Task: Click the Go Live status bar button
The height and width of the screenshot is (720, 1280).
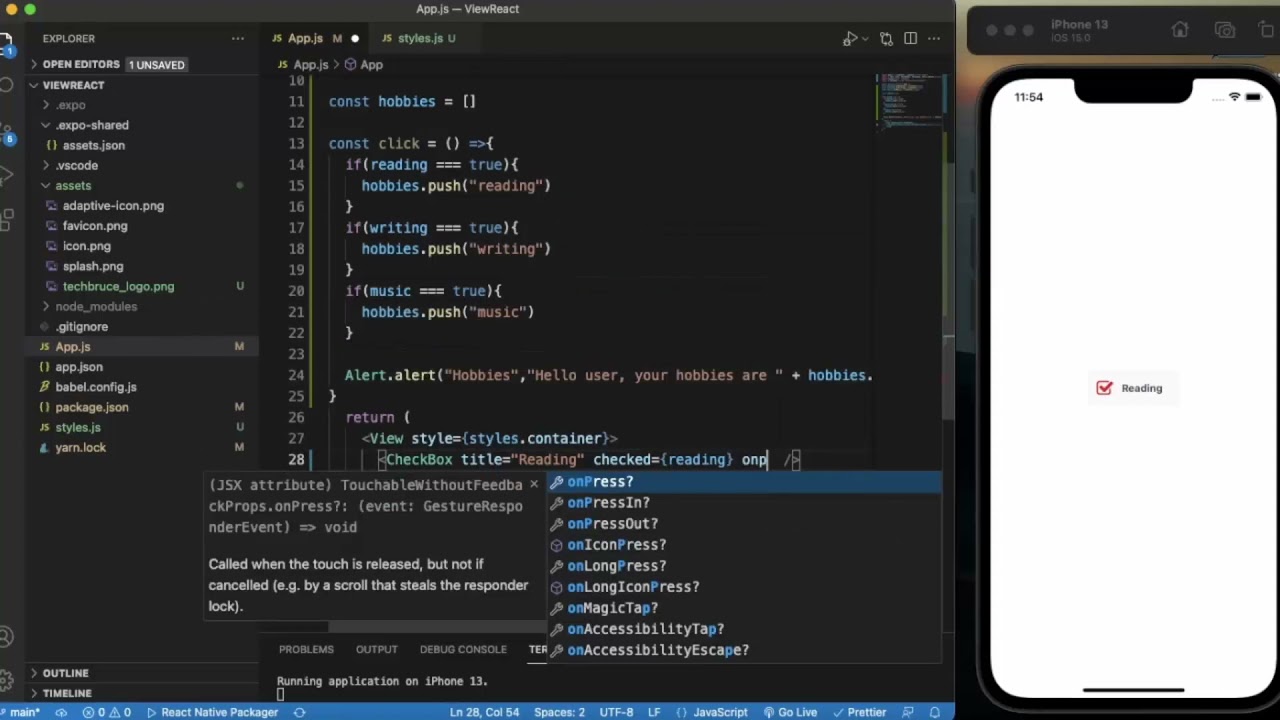Action: (x=789, y=712)
